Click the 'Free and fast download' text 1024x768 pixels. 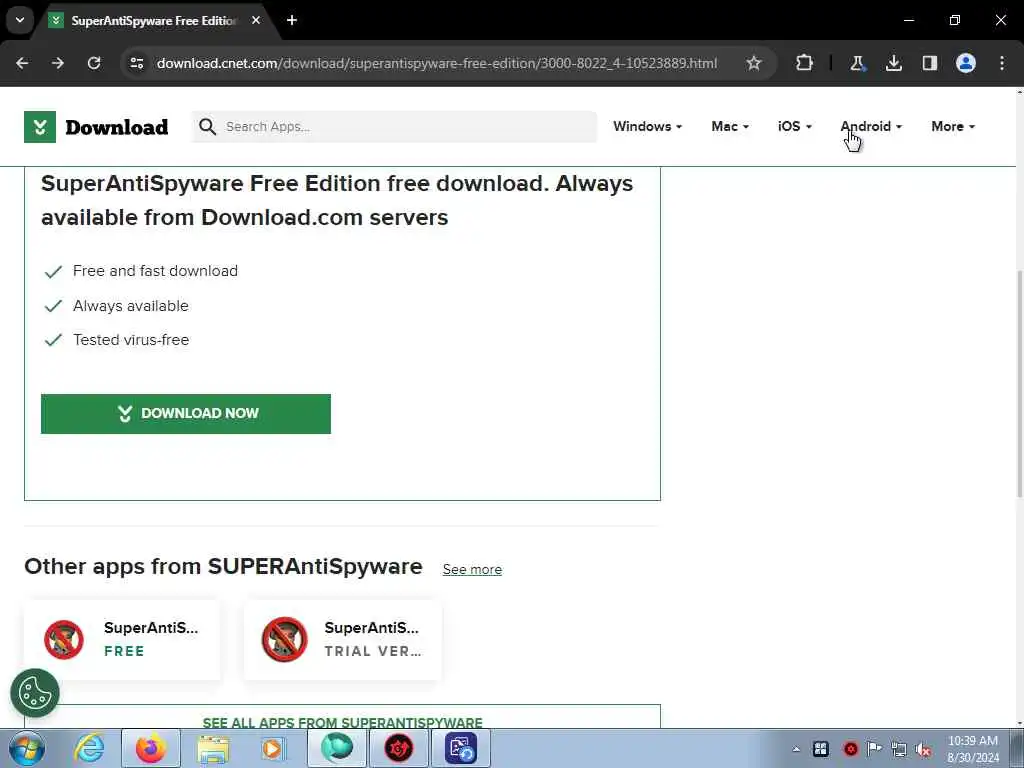[x=155, y=271]
